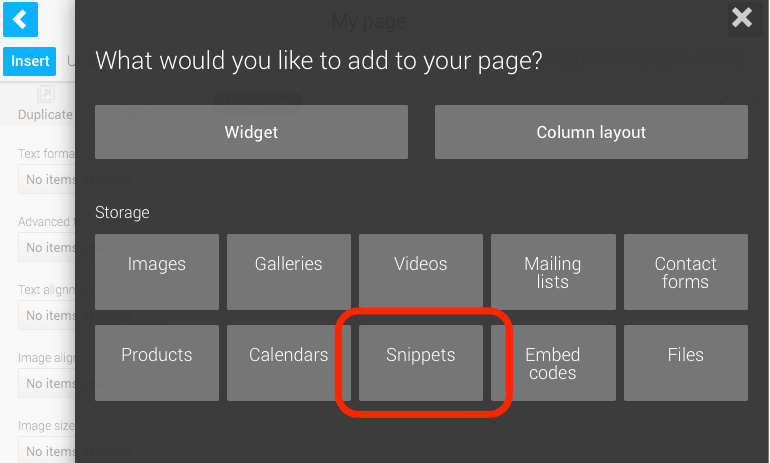Click the blue back arrow icon
The width and height of the screenshot is (770, 463).
20,19
